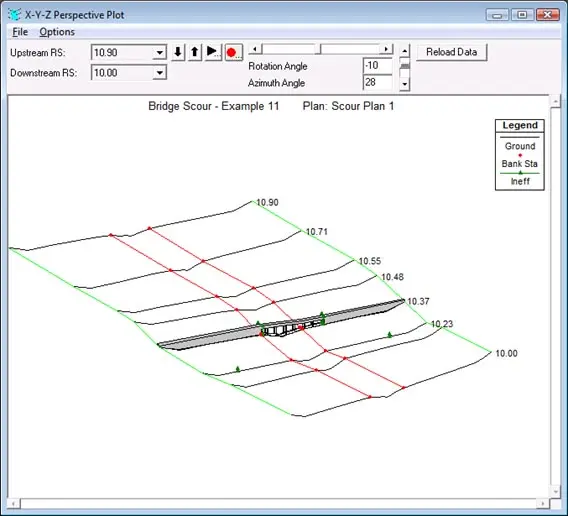Viewport: 568px width, 516px height.
Task: Click the azimuth scrollbar down arrow
Action: pyautogui.click(x=405, y=84)
